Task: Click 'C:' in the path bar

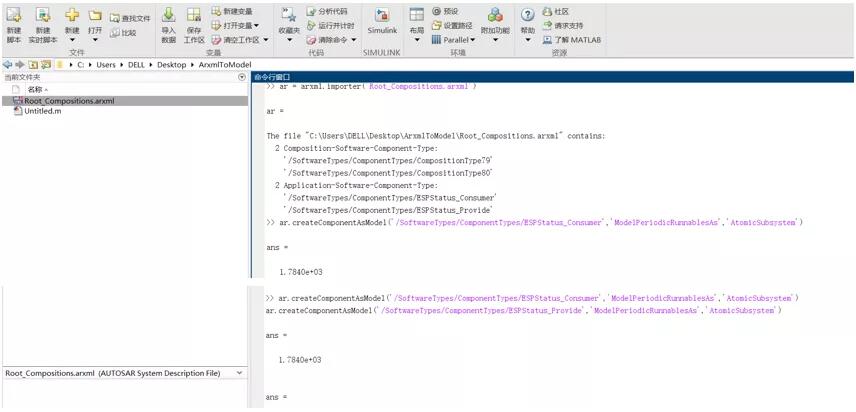Action: pyautogui.click(x=81, y=64)
